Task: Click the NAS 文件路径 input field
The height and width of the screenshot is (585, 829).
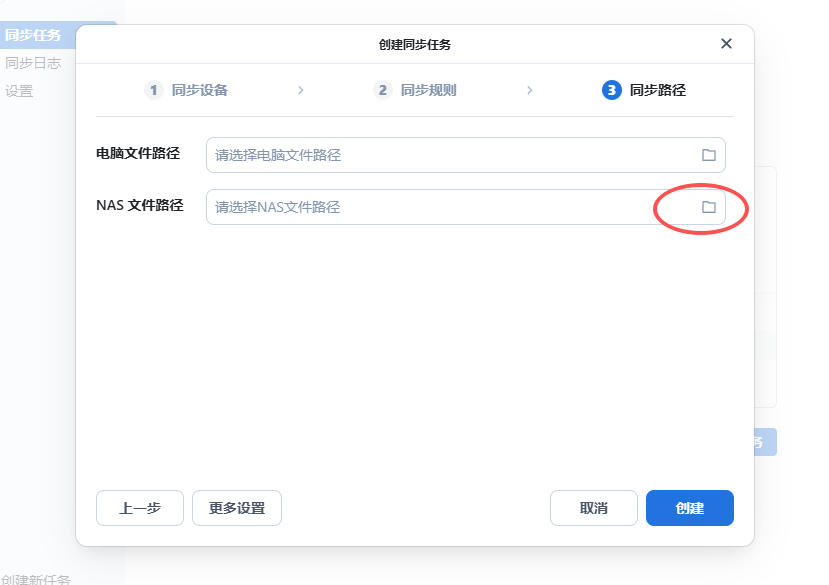Action: click(x=465, y=207)
